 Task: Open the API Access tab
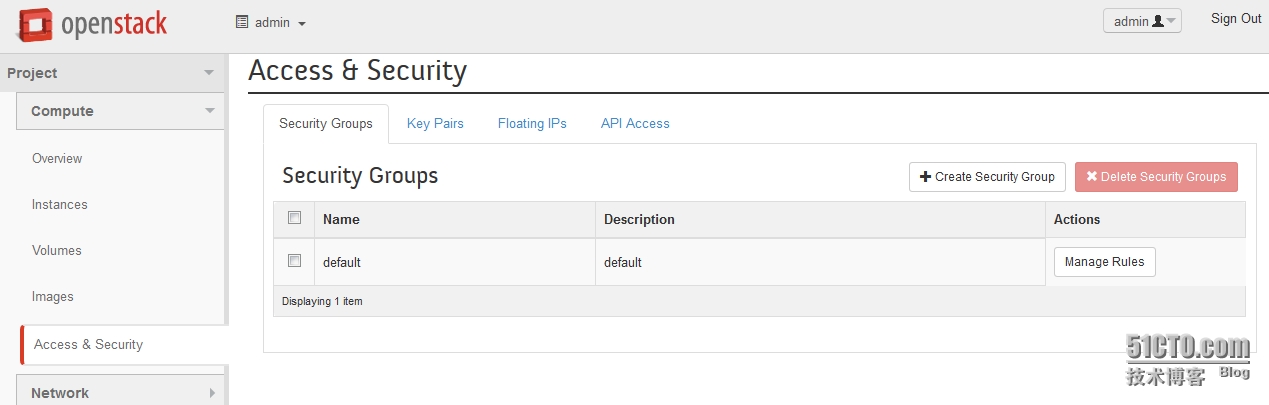[x=635, y=124]
